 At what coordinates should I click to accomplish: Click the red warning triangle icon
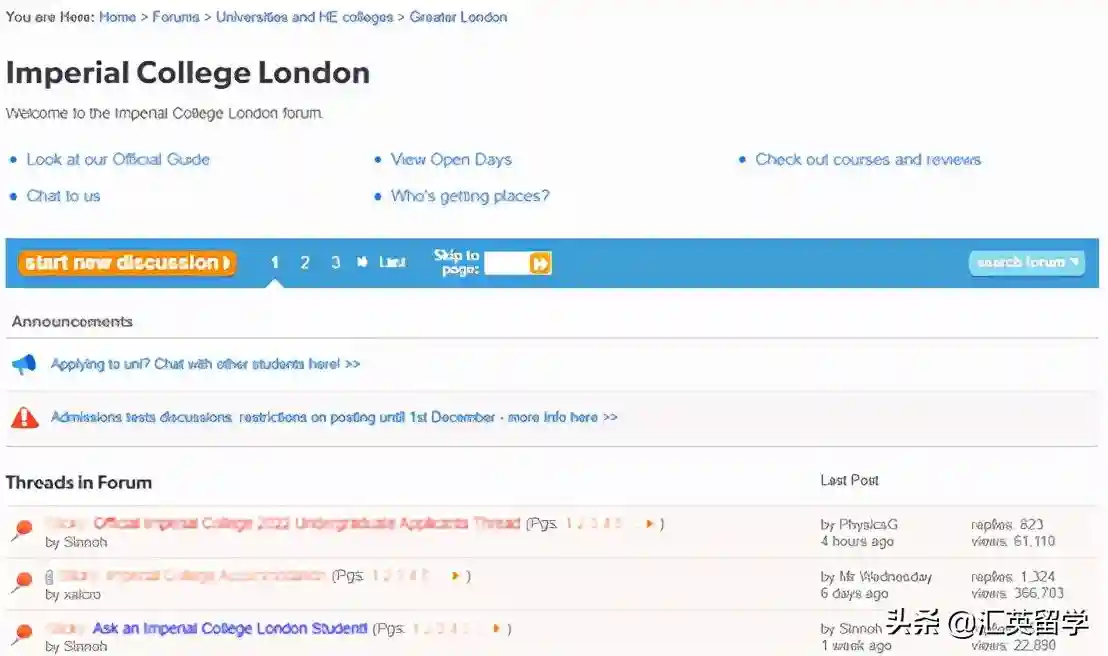(x=24, y=417)
